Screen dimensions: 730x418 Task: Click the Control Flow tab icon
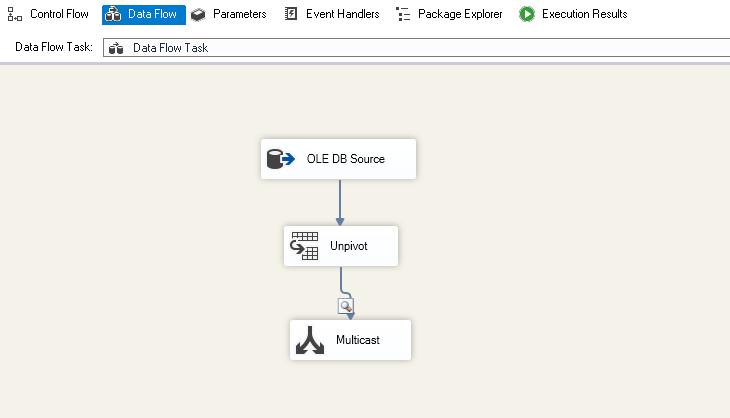pos(15,15)
